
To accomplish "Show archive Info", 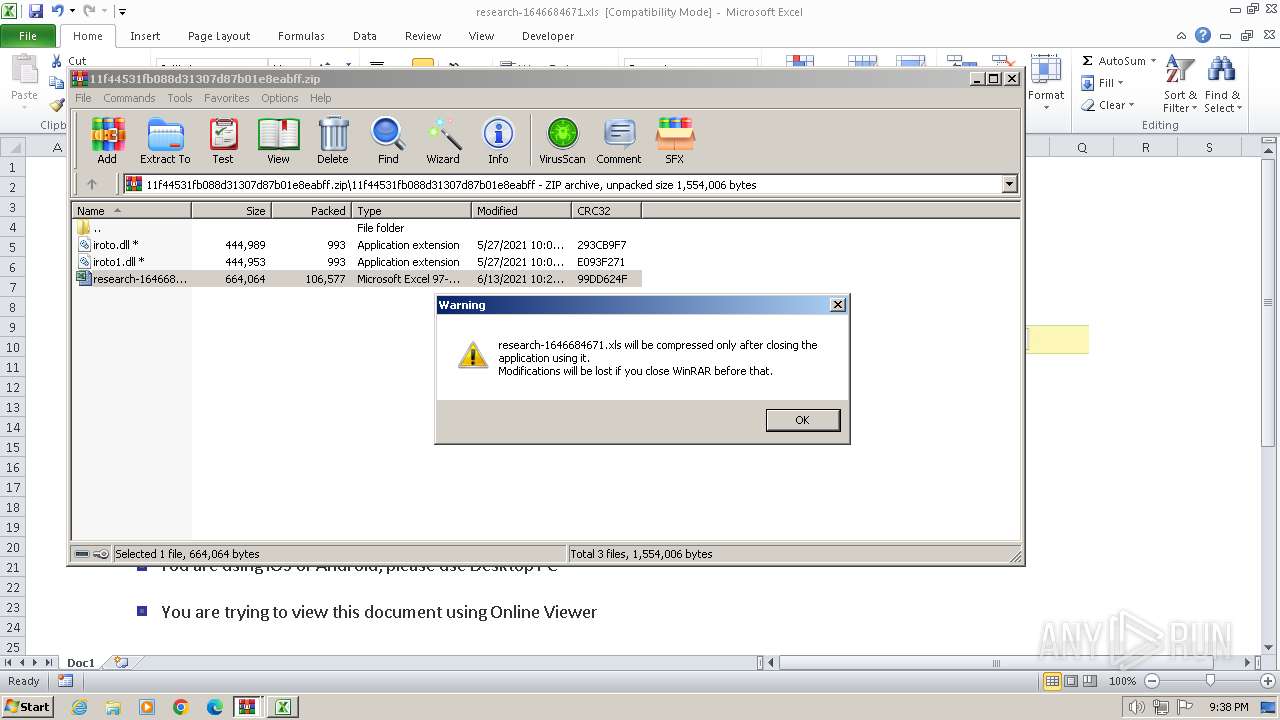I will (498, 140).
